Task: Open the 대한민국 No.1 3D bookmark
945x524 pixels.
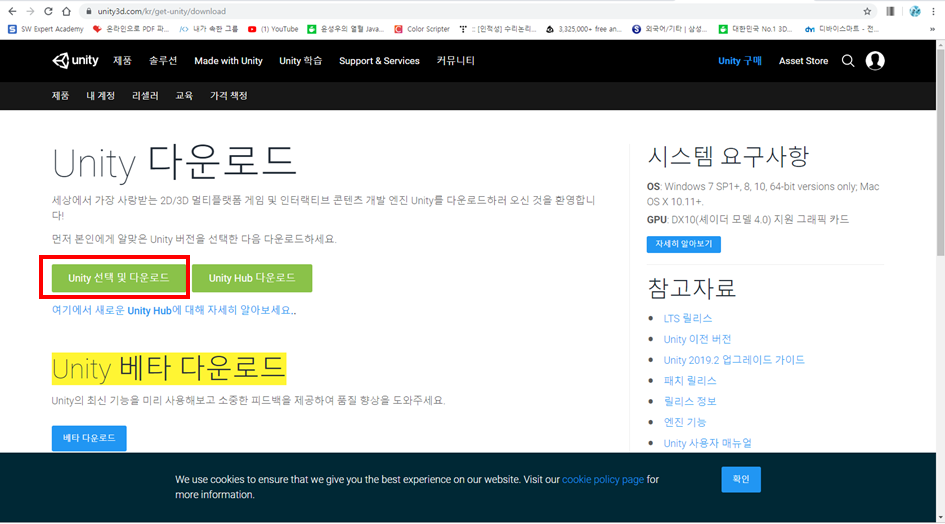Action: pyautogui.click(x=755, y=28)
